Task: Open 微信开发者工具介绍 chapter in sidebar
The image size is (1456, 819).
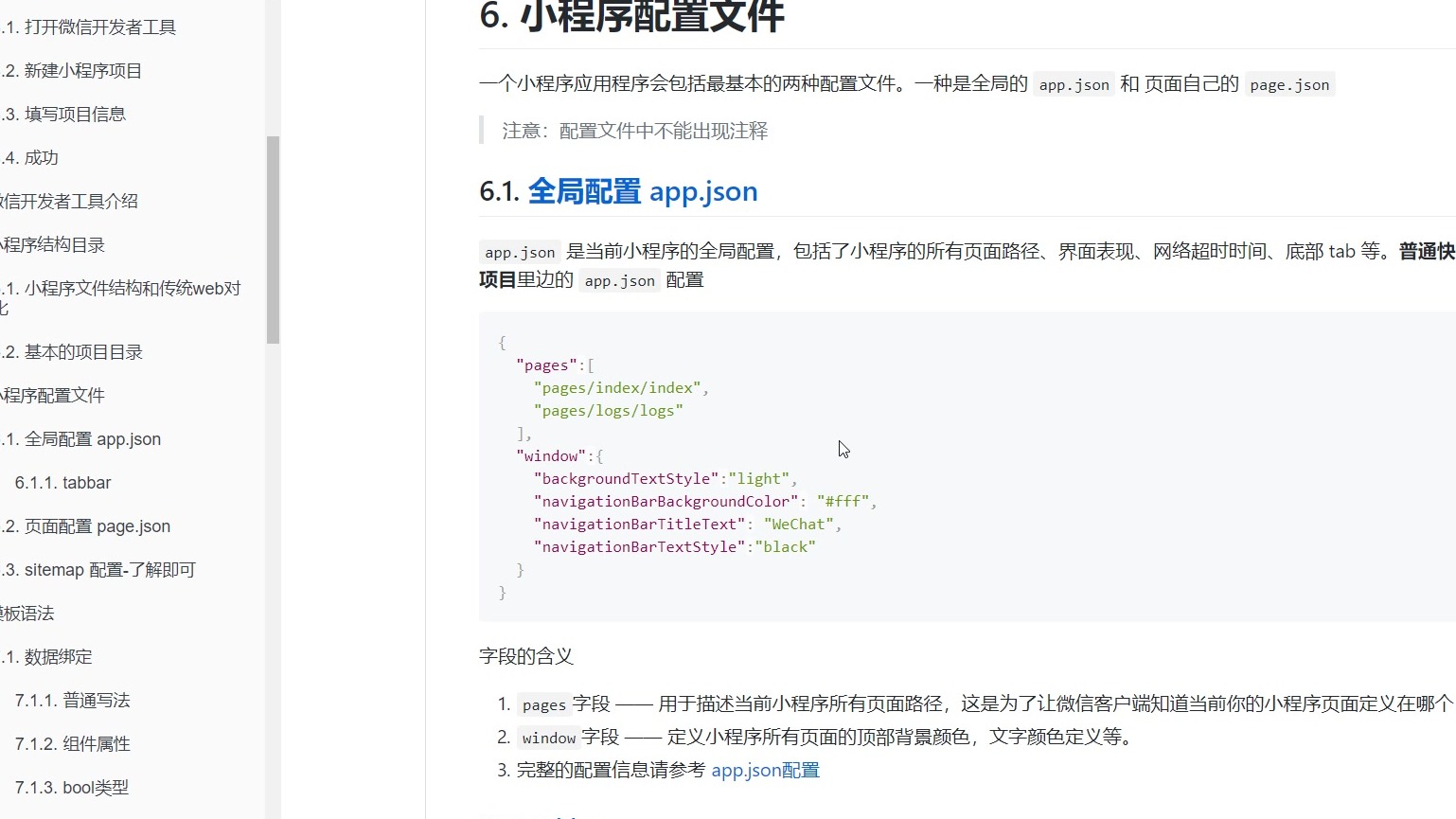Action: click(70, 202)
